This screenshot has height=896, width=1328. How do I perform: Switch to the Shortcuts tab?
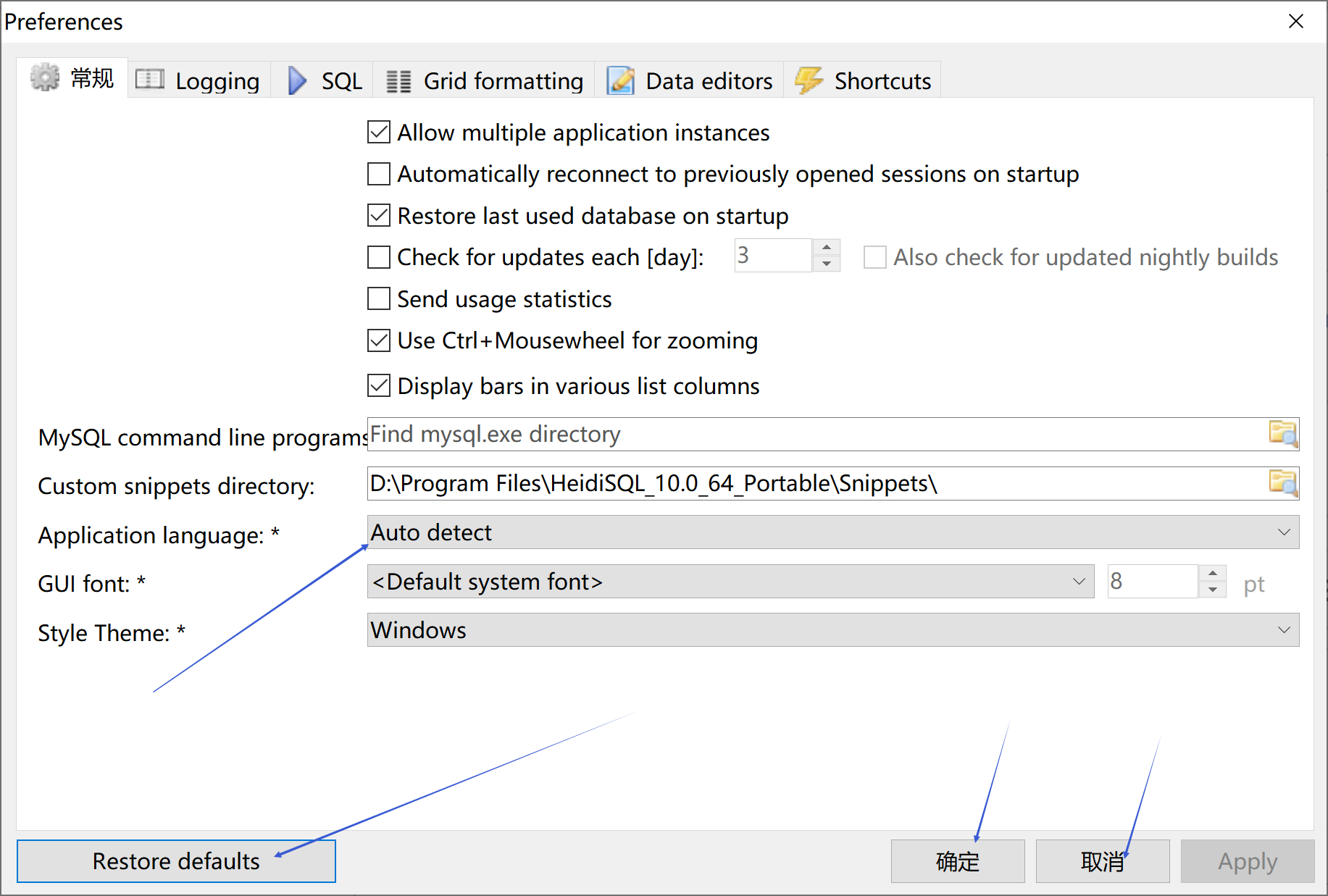point(863,80)
